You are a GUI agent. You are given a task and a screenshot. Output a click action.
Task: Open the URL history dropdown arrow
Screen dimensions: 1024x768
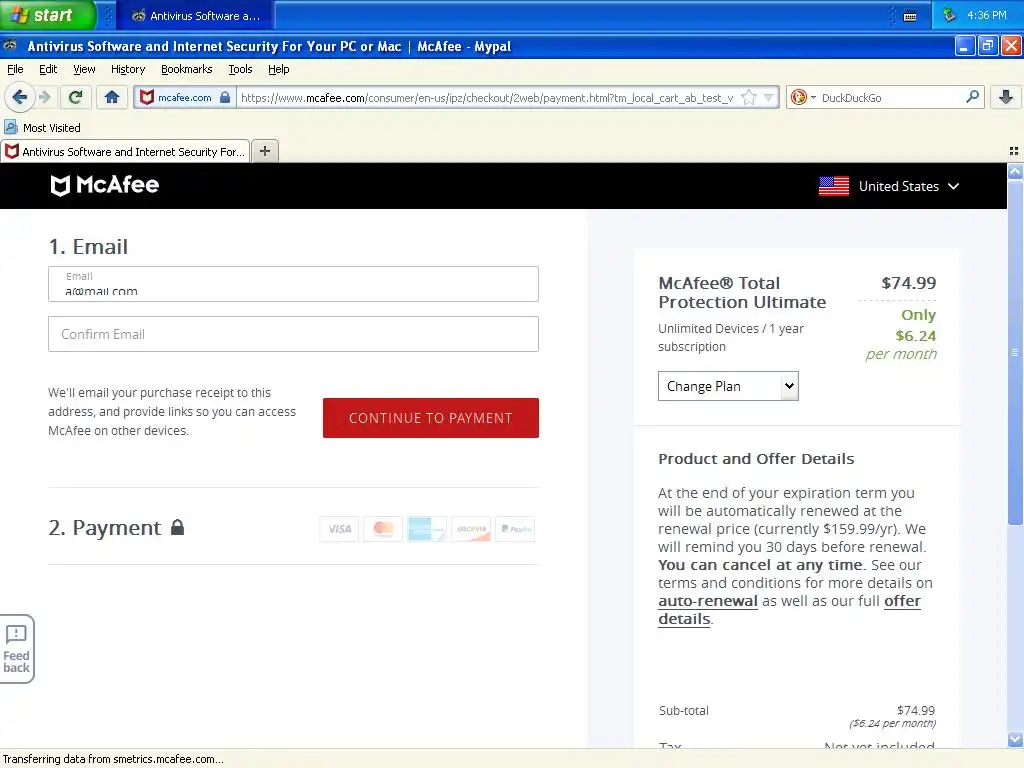(769, 97)
